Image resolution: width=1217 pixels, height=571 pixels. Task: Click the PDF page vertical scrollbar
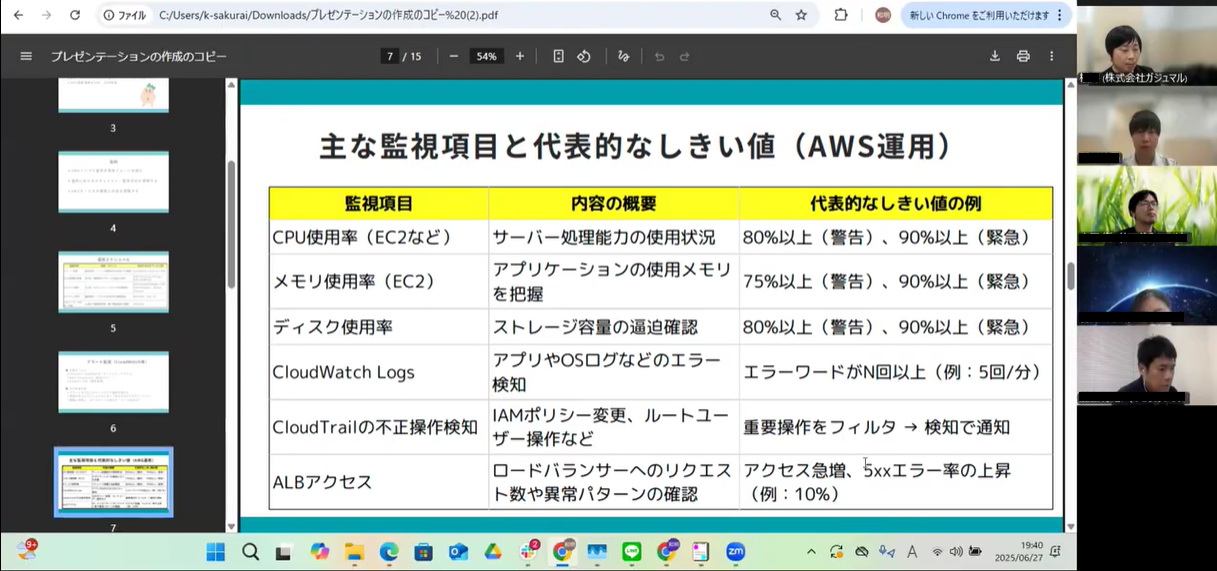click(1070, 276)
